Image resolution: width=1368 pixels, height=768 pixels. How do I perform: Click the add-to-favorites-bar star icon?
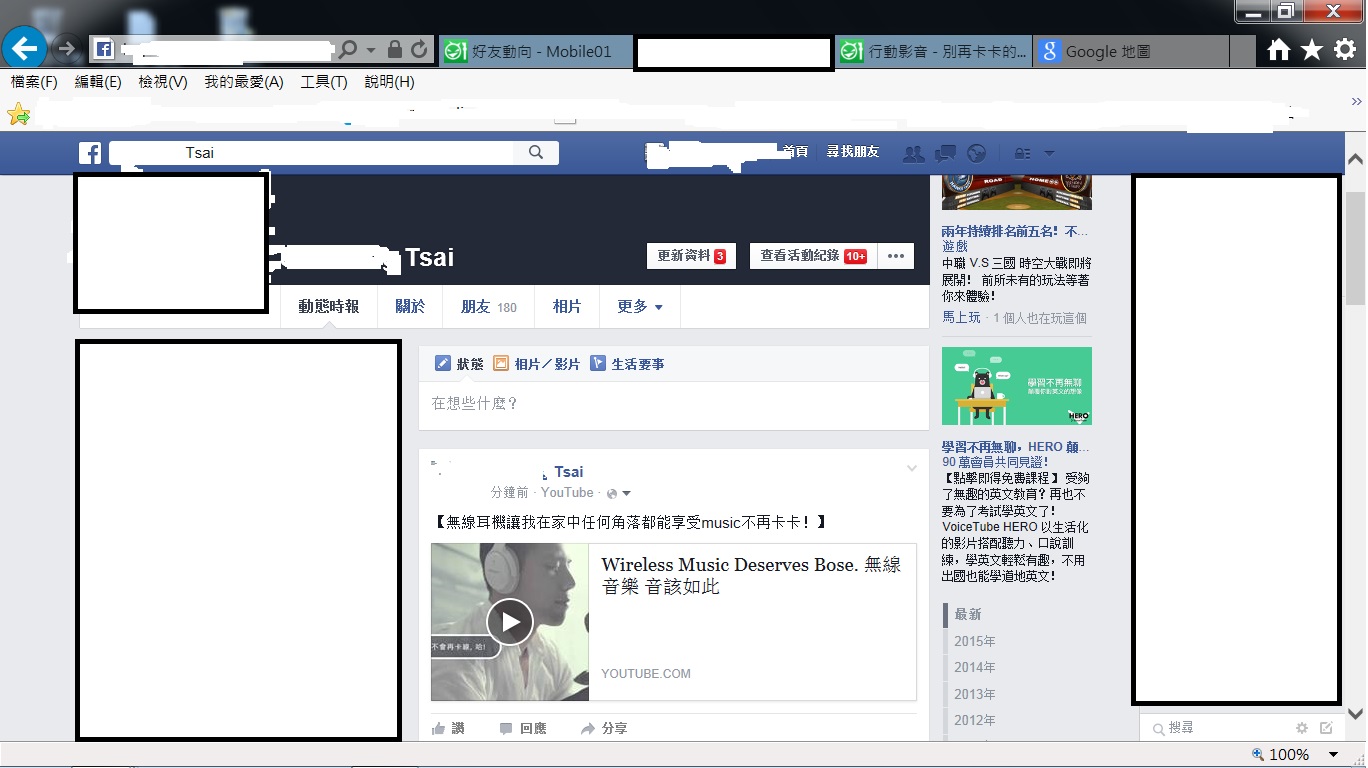click(18, 114)
